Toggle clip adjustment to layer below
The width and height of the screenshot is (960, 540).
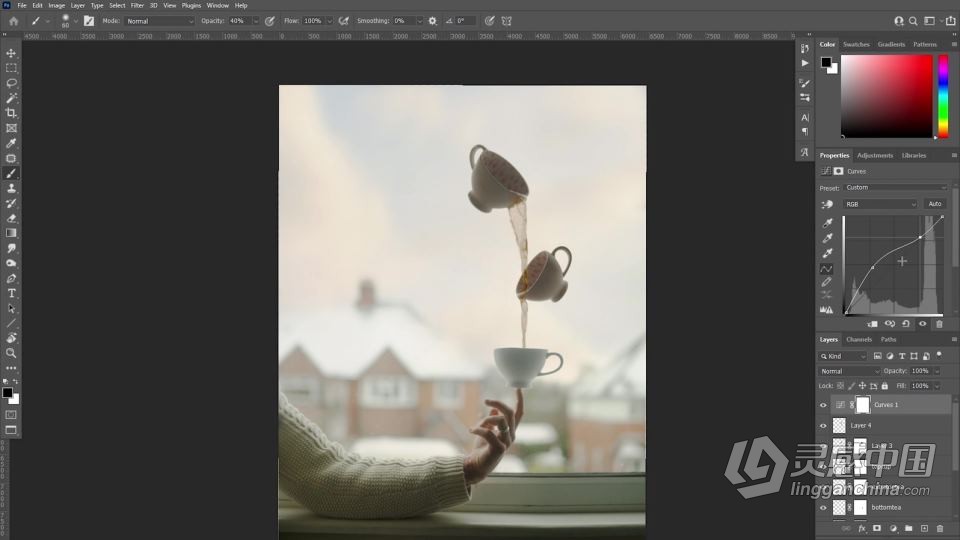coord(873,324)
